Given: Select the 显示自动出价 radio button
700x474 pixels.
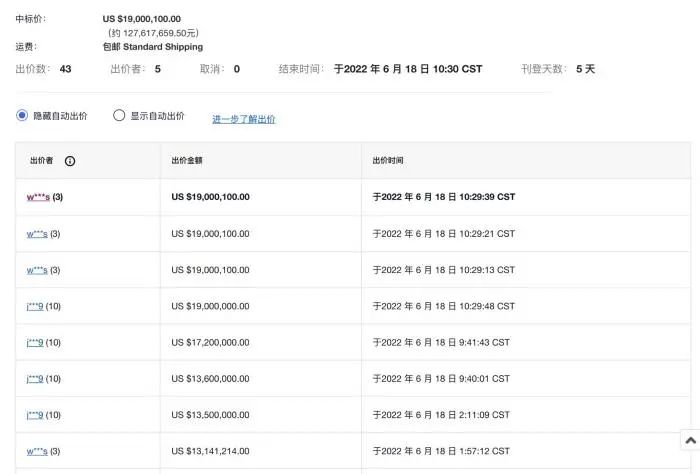Looking at the screenshot, I should (119, 115).
